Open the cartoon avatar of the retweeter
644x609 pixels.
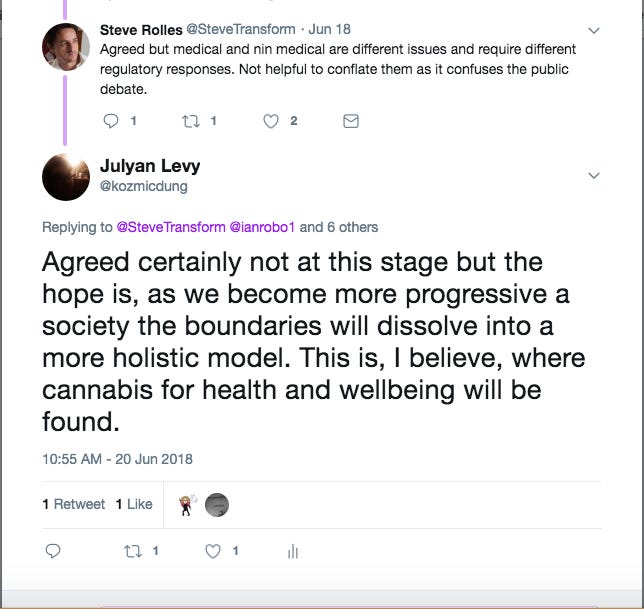pyautogui.click(x=187, y=505)
